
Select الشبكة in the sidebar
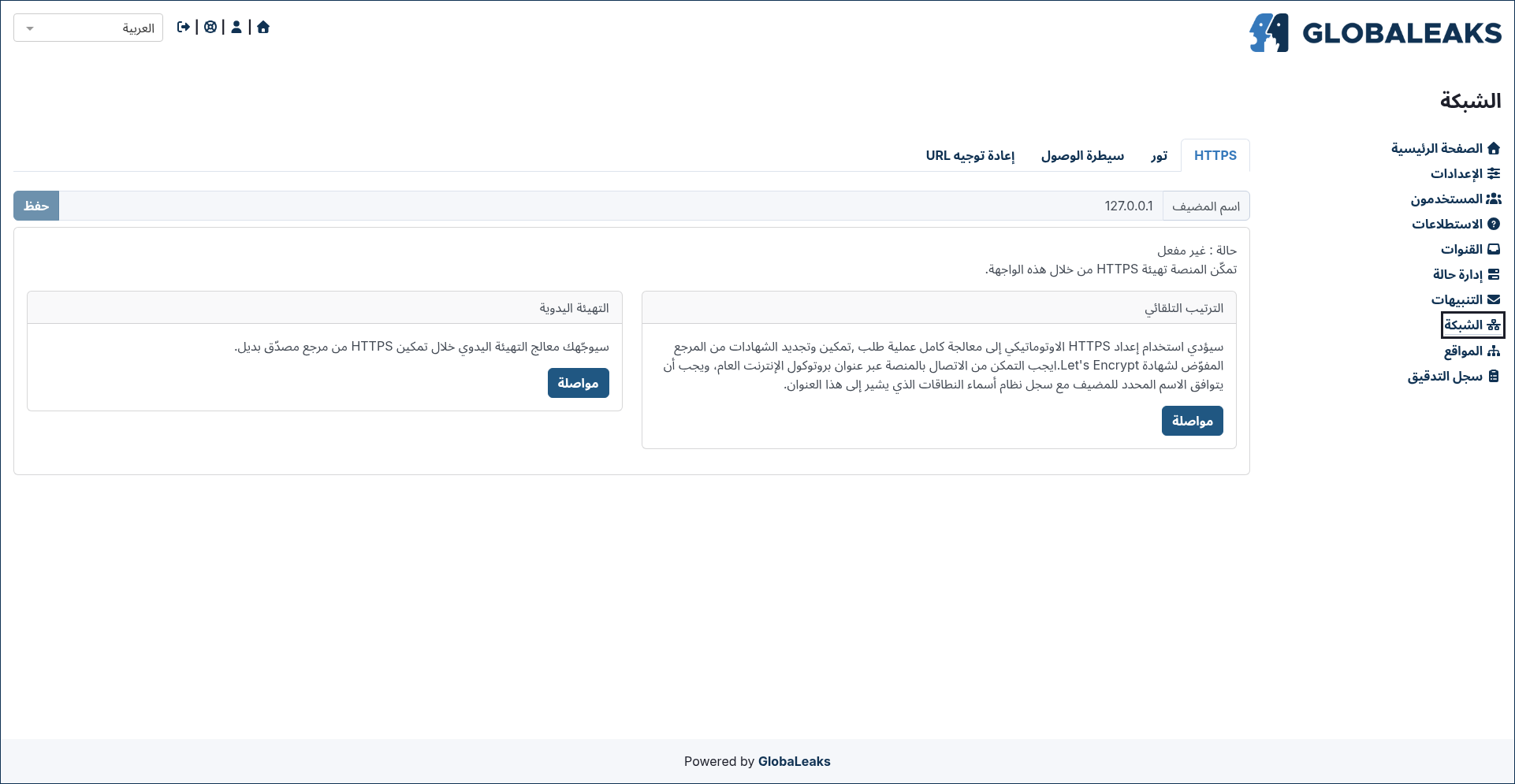point(1472,325)
